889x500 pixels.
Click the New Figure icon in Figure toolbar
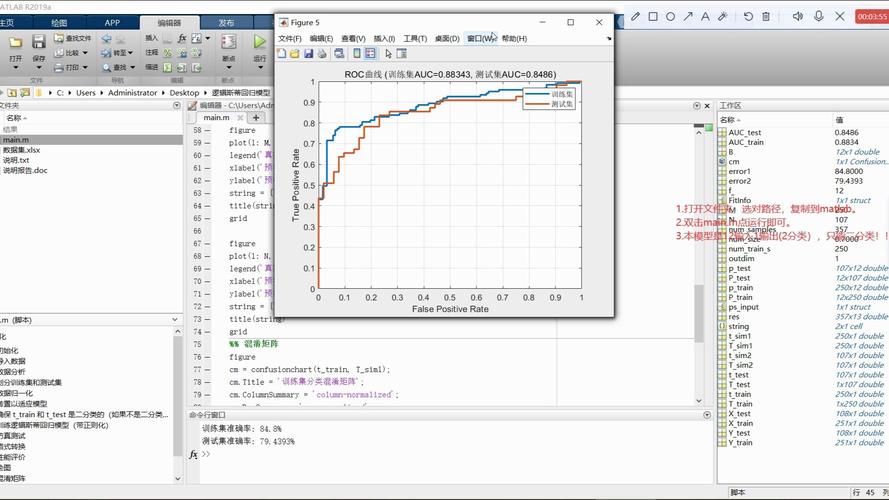pyautogui.click(x=282, y=54)
